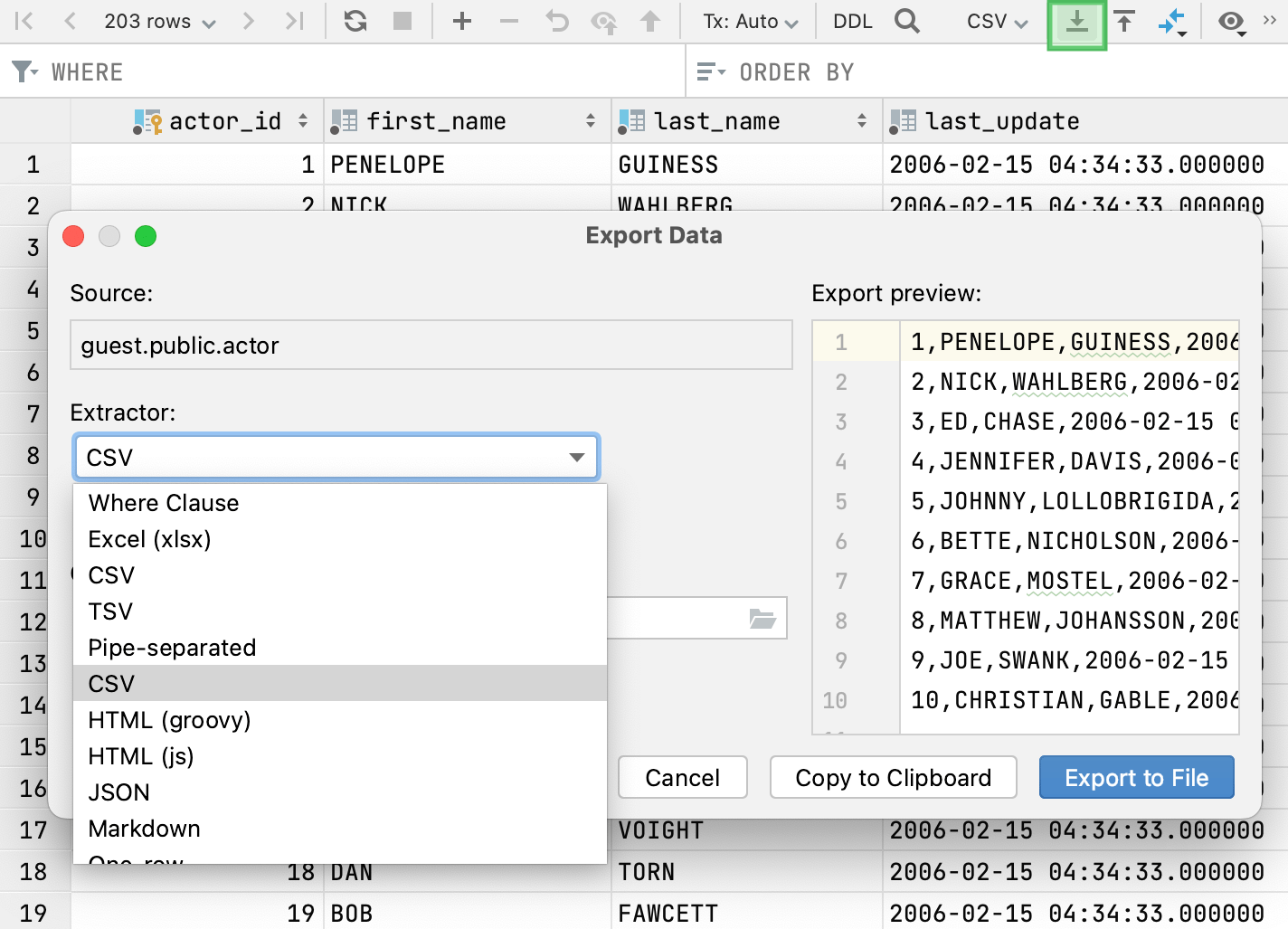The width and height of the screenshot is (1288, 929).
Task: Copy export data to clipboard
Action: coord(893,777)
